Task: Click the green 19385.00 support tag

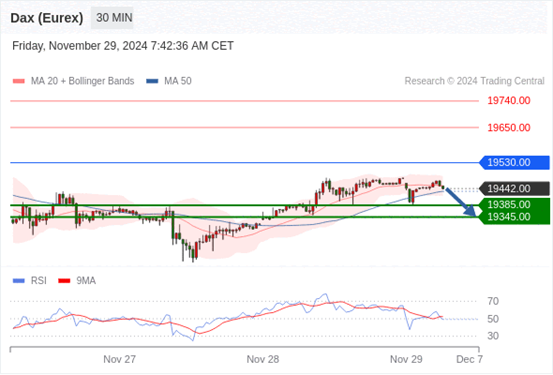Action: point(515,205)
